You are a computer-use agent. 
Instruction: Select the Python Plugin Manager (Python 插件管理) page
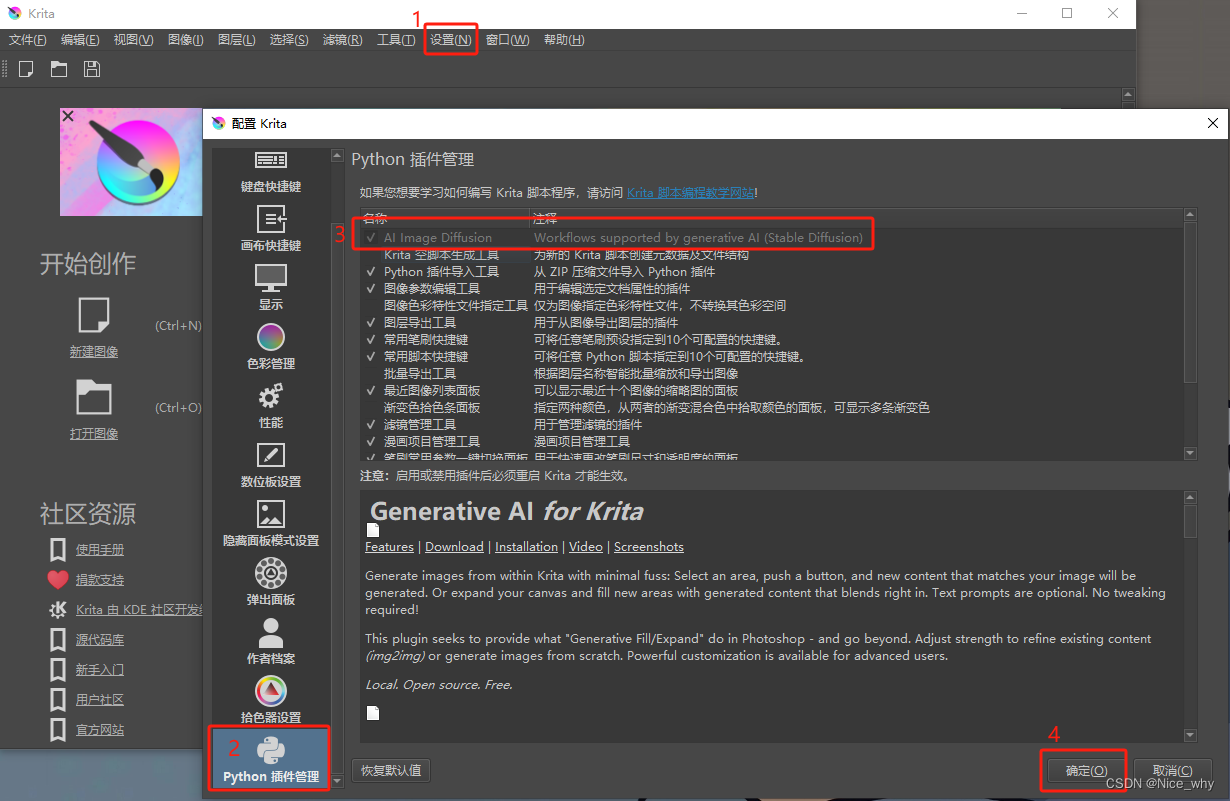270,759
